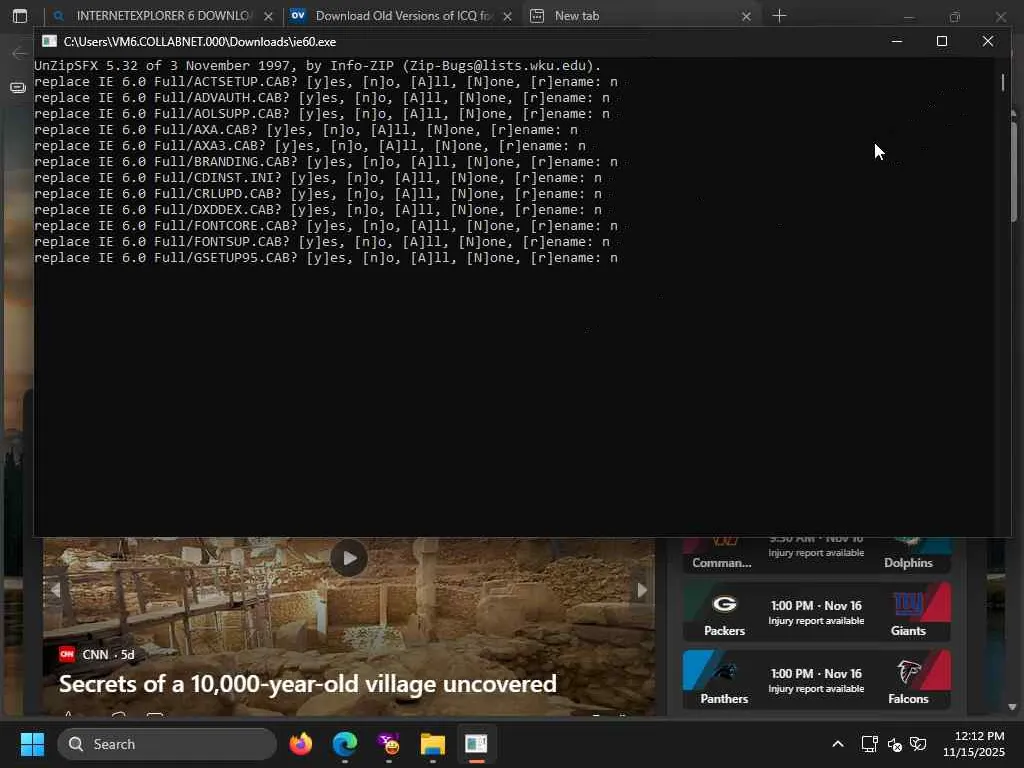Click the console window title bar icon
This screenshot has height=768, width=1024.
[x=49, y=41]
